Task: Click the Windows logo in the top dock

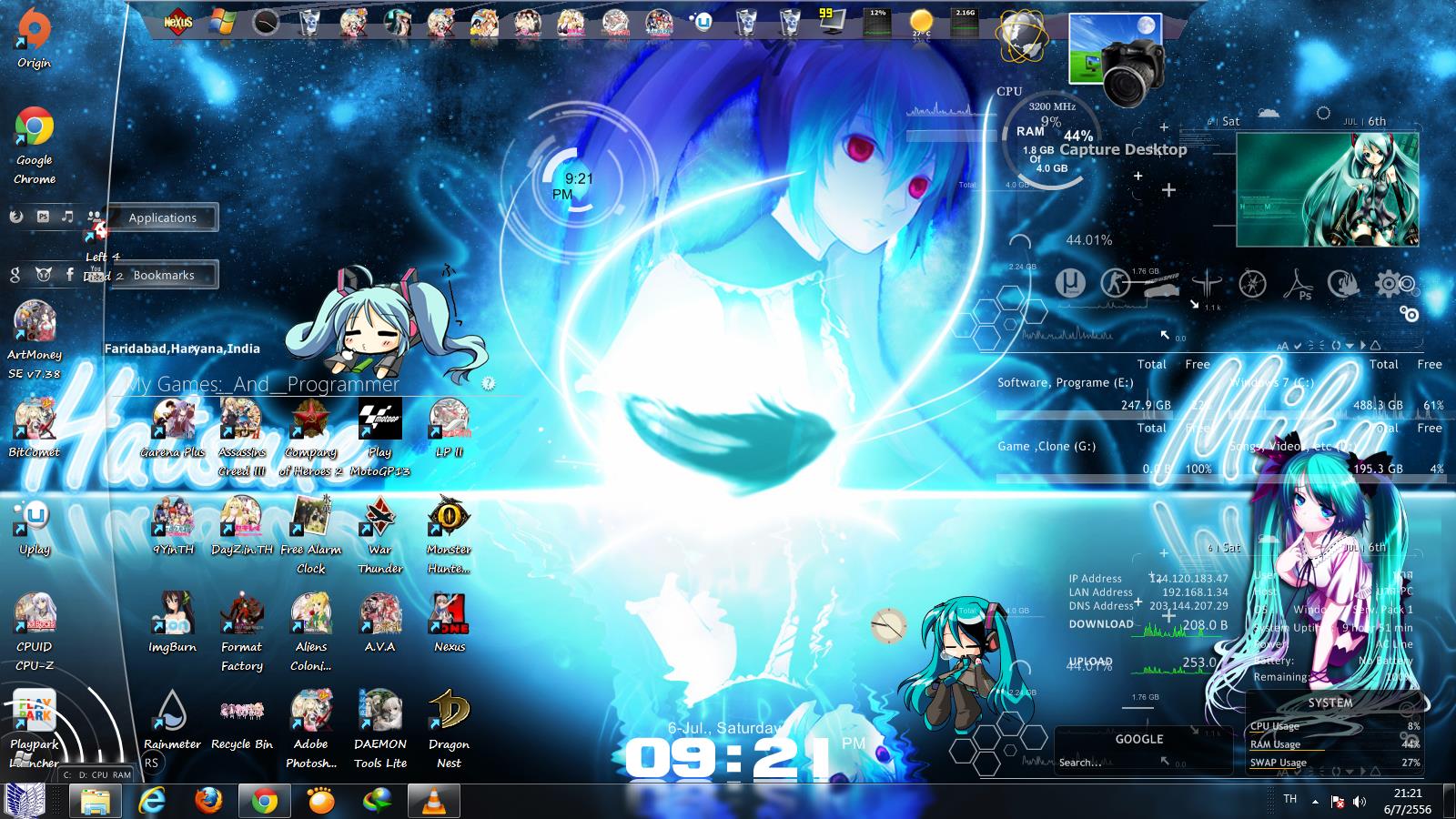Action: pyautogui.click(x=222, y=22)
